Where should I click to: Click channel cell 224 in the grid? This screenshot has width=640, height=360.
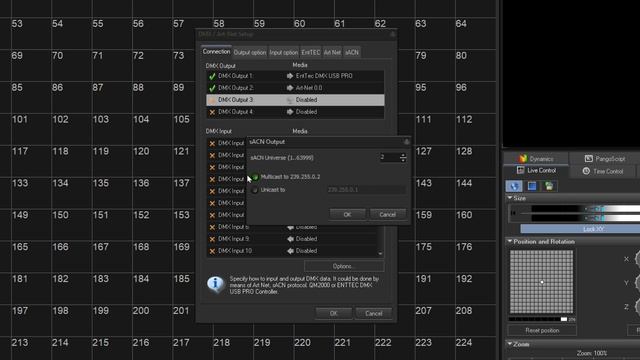475,348
